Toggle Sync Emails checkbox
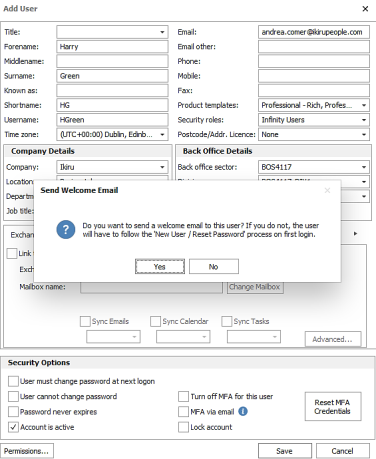Screen dimensions: 376x459 (x=85, y=321)
